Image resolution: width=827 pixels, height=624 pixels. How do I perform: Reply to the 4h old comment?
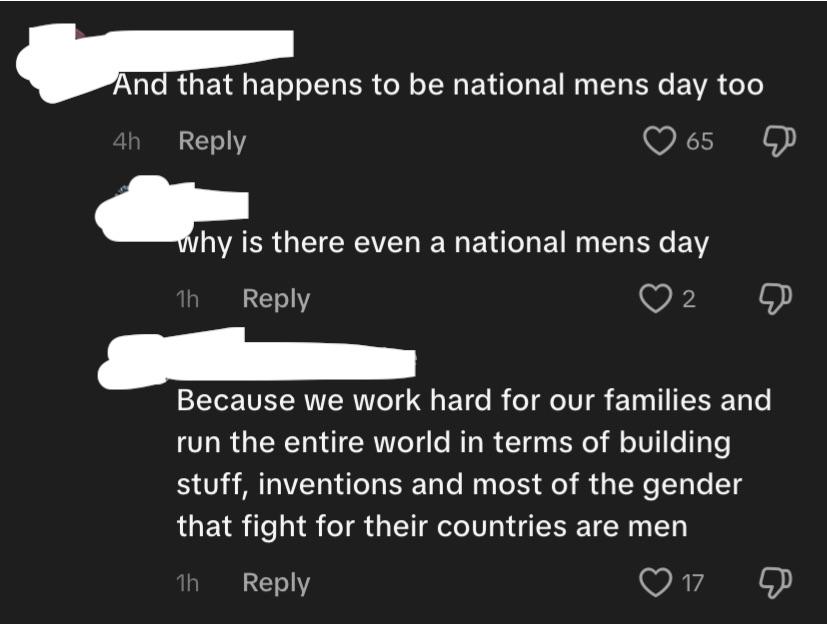pyautogui.click(x=212, y=141)
